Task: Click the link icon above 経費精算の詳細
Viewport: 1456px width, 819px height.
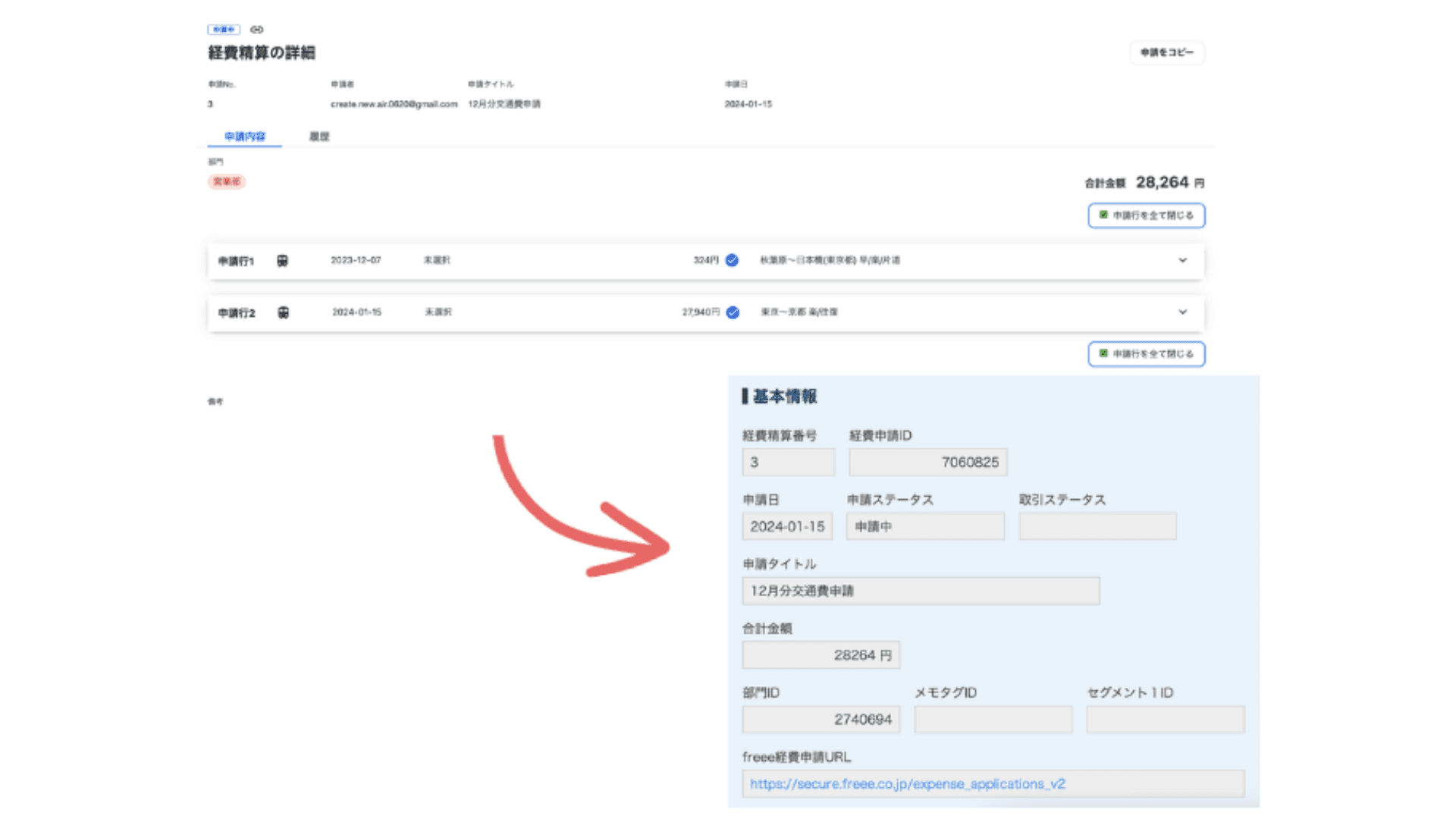Action: pos(257,30)
